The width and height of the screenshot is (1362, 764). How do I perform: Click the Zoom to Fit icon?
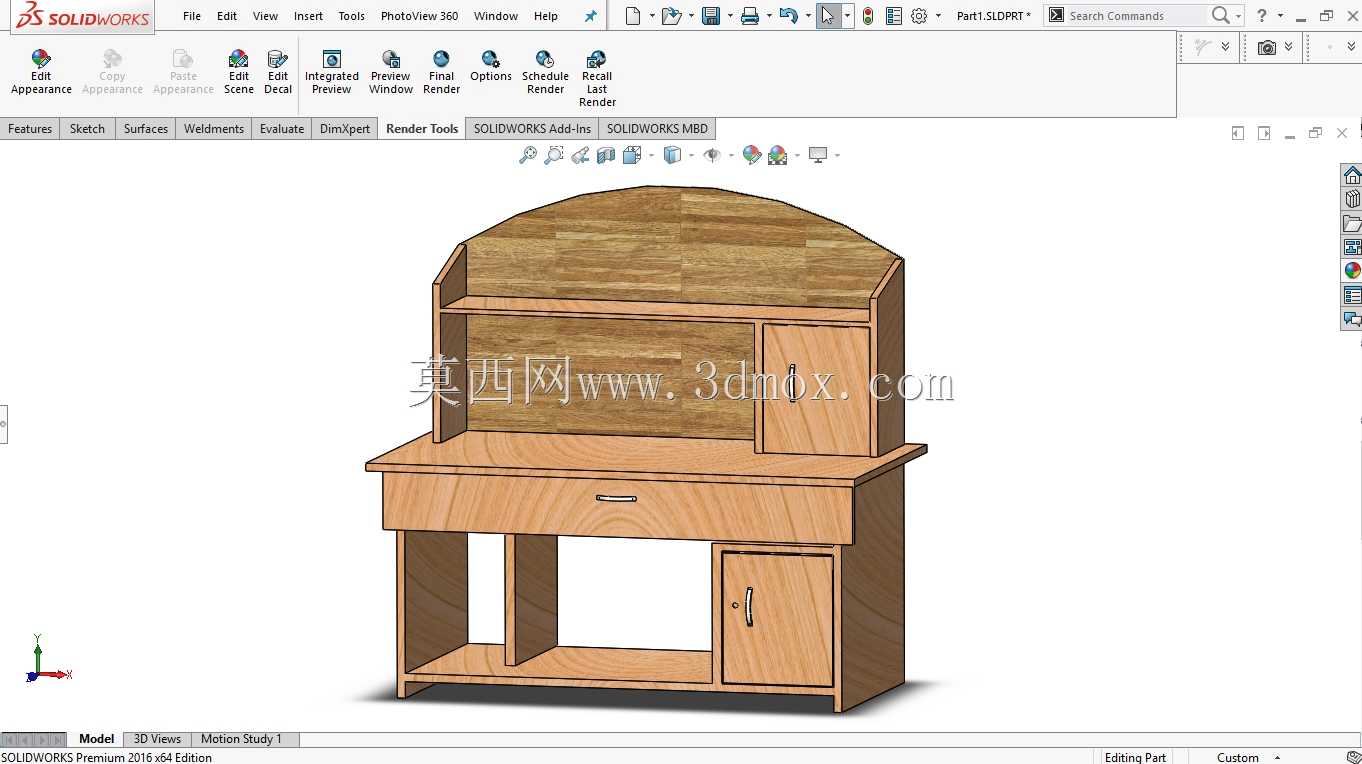point(528,155)
